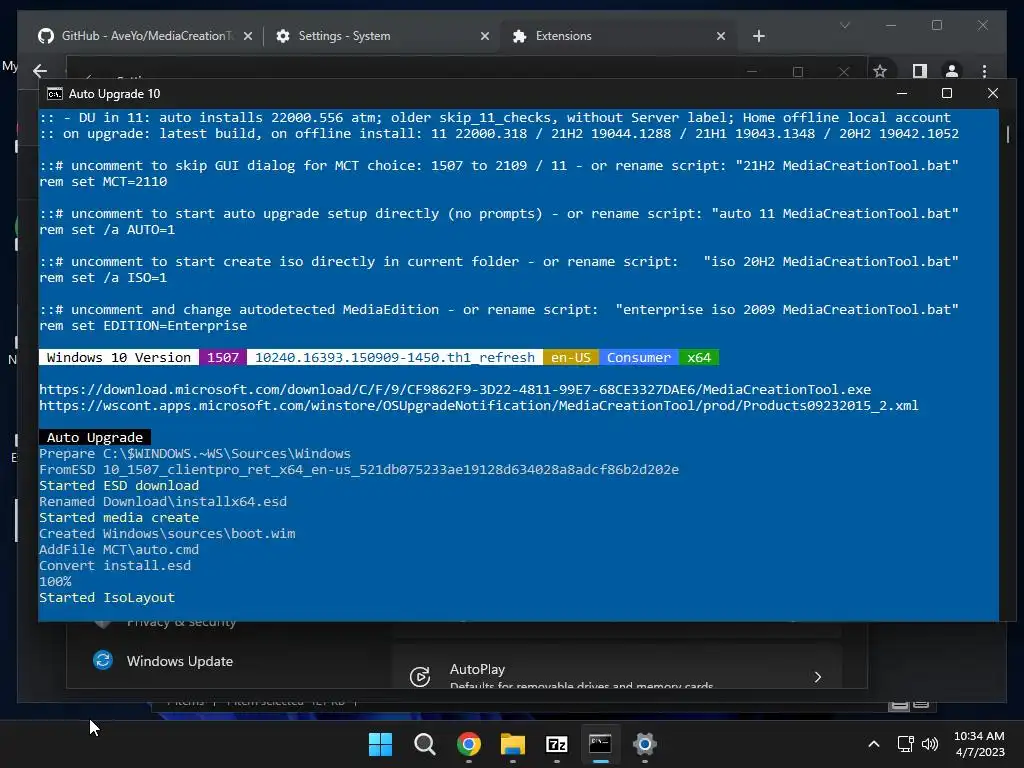Open taskbar Search

(424, 744)
